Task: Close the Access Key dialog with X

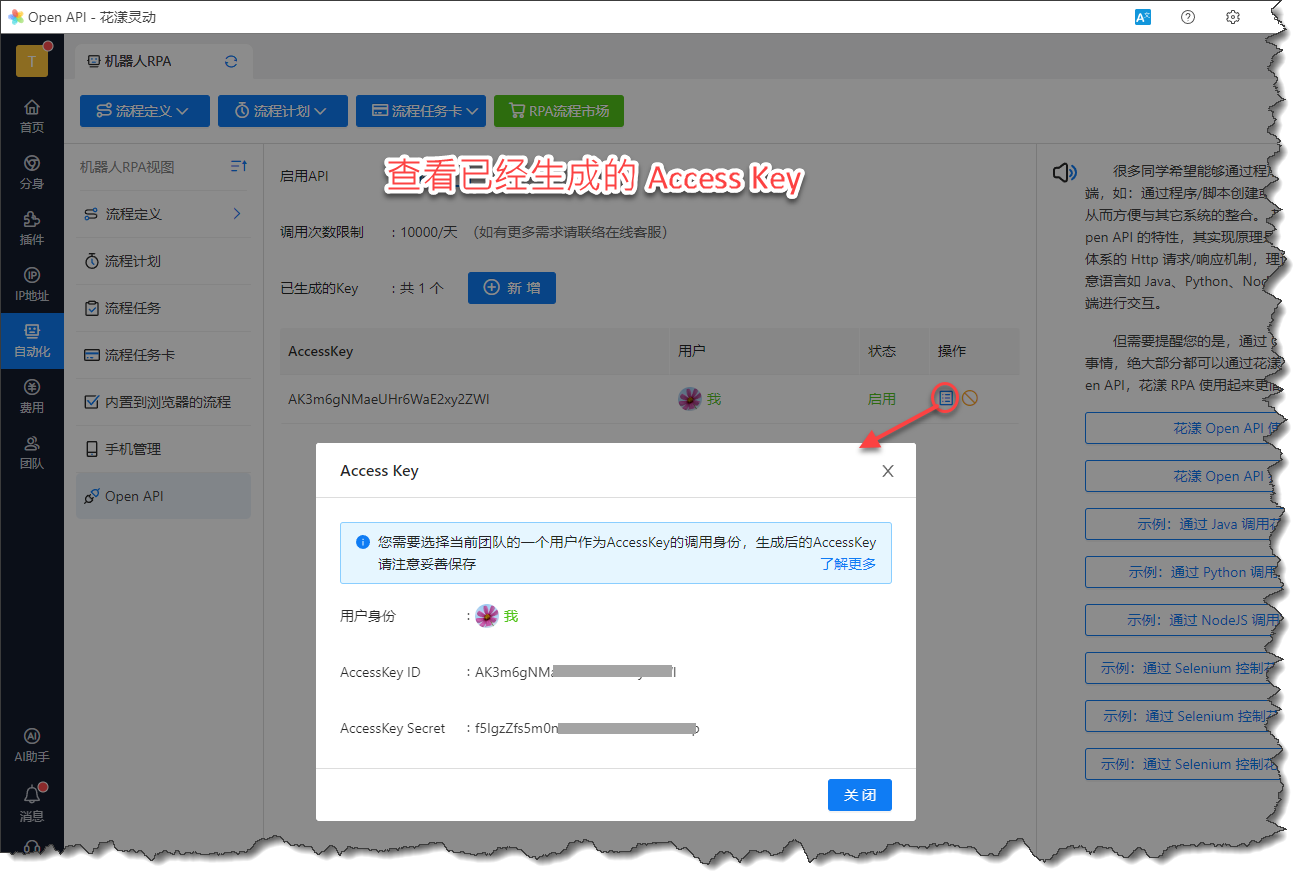Action: click(x=888, y=471)
